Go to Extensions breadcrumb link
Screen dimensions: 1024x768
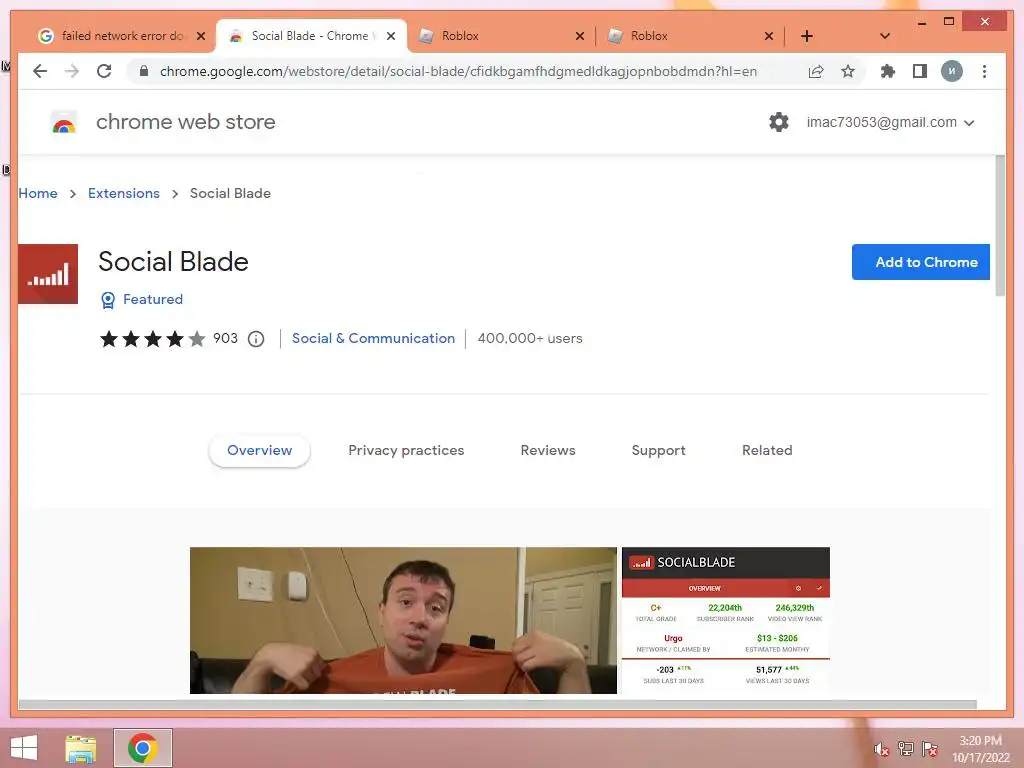(x=123, y=193)
